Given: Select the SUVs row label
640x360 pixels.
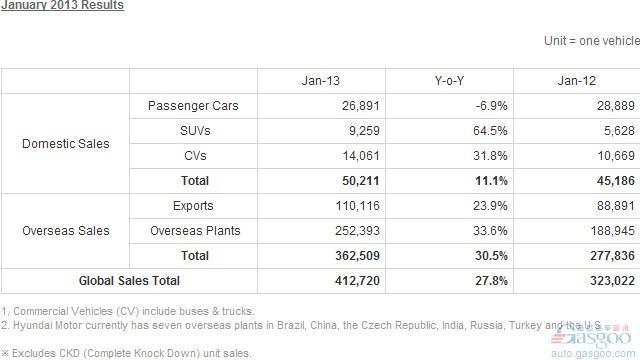Looking at the screenshot, I should click(x=195, y=131).
